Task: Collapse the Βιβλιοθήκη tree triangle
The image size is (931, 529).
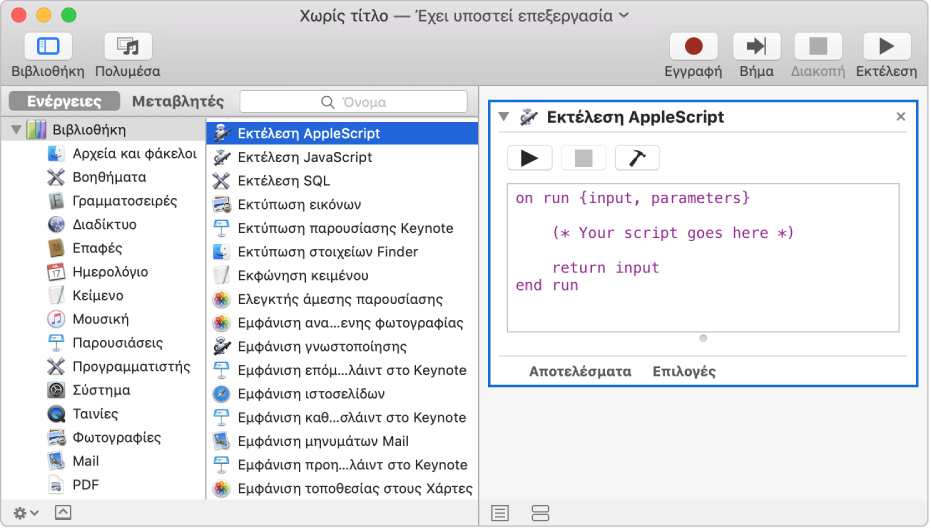Action: tap(16, 130)
